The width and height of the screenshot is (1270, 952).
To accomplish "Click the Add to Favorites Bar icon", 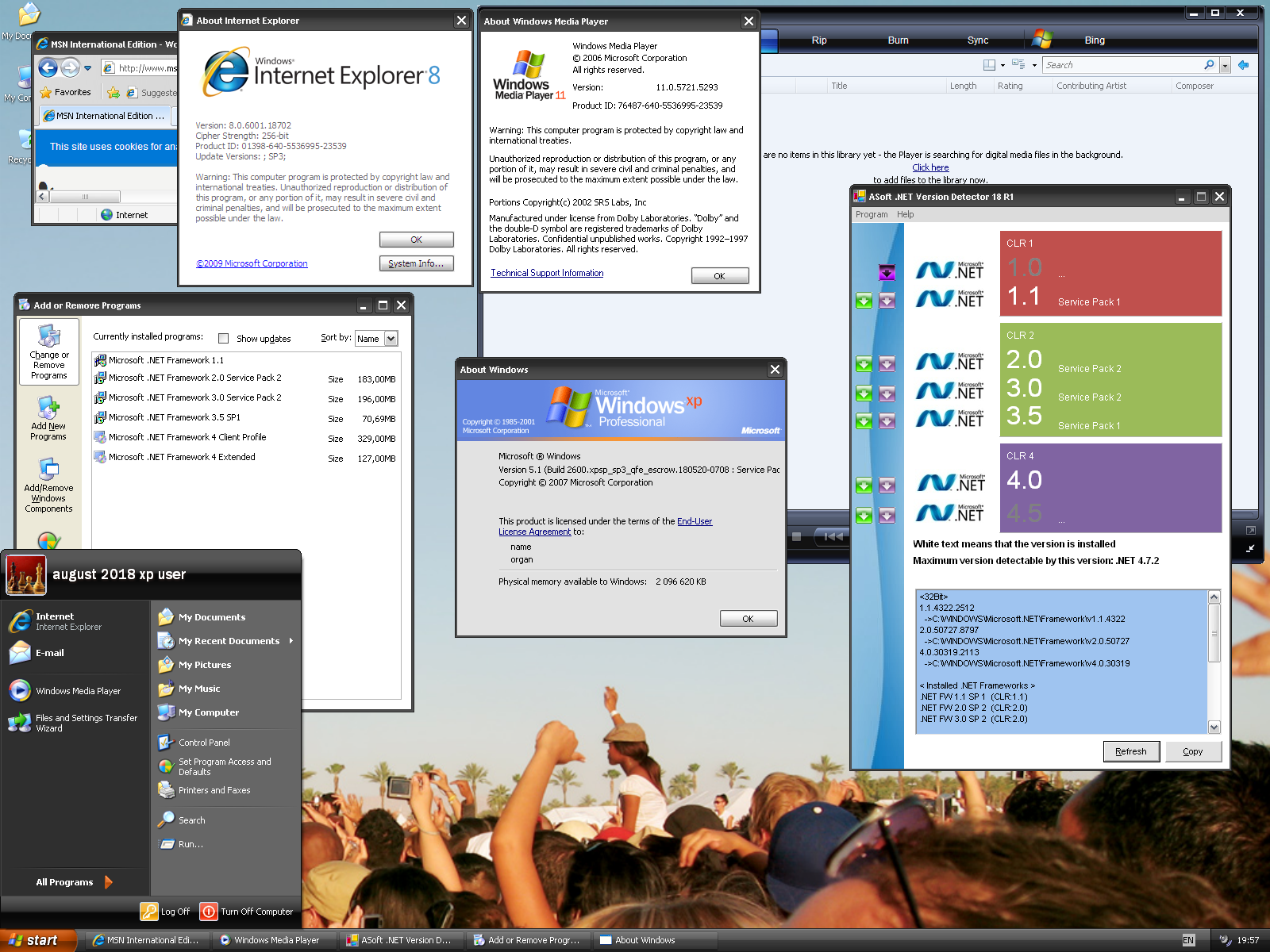I will [114, 92].
